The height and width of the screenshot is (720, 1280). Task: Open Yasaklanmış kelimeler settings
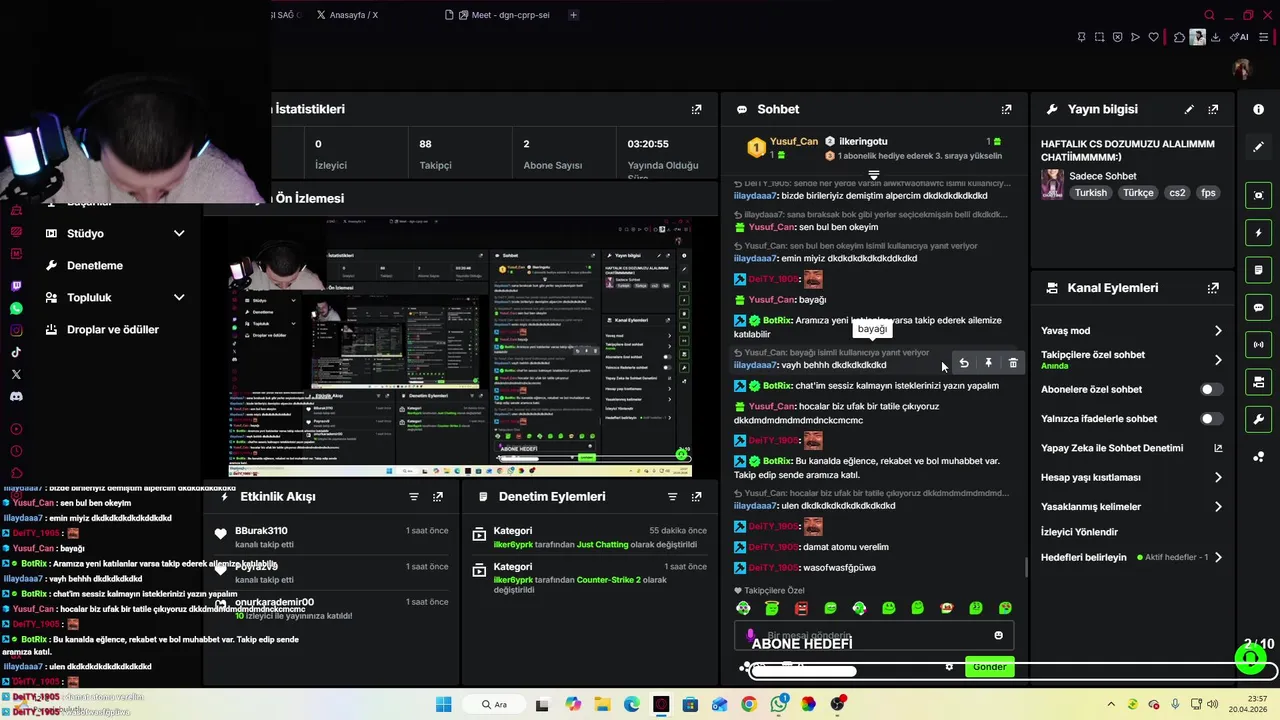(1132, 507)
